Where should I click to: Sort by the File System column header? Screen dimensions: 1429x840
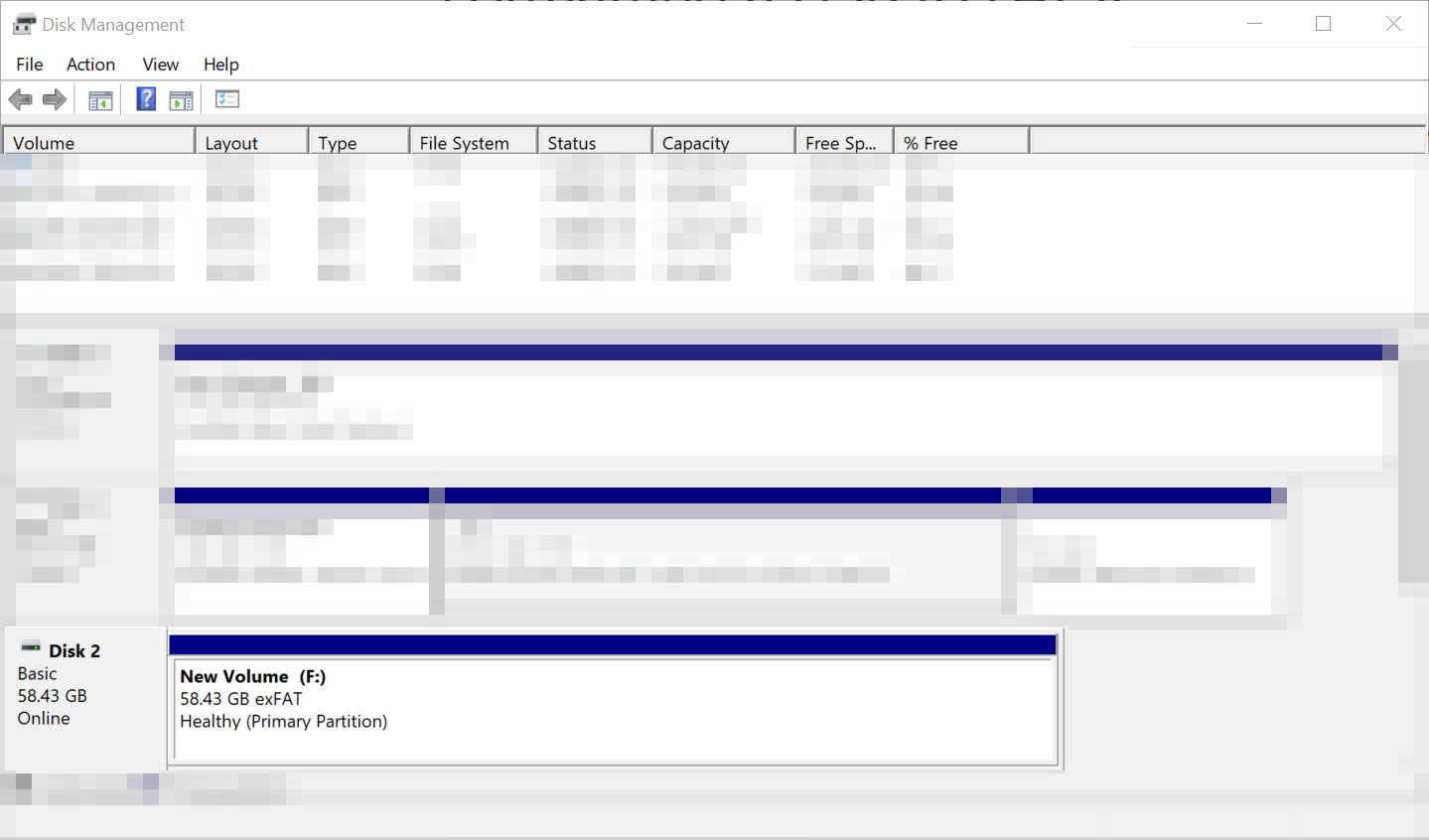(474, 142)
